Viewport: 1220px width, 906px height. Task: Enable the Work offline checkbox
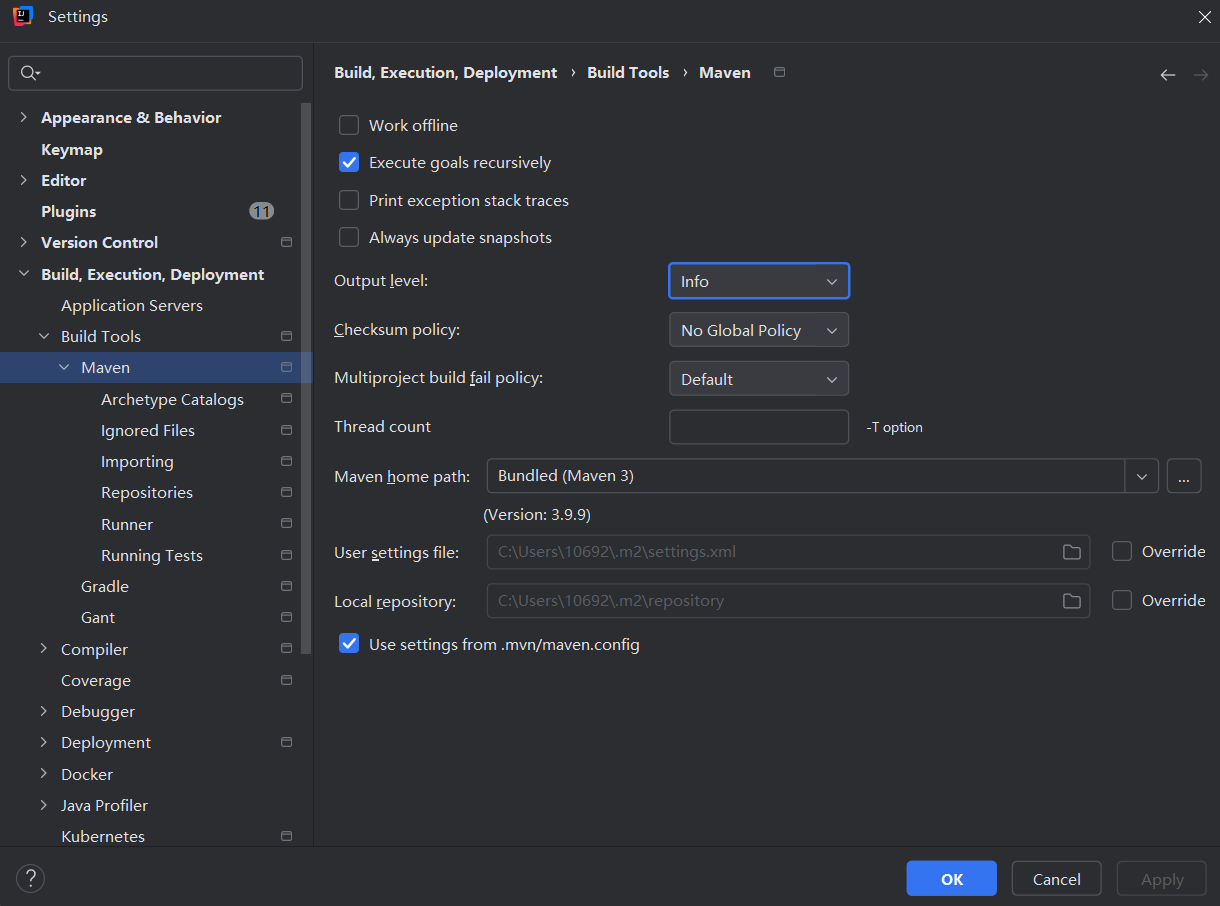coord(349,125)
